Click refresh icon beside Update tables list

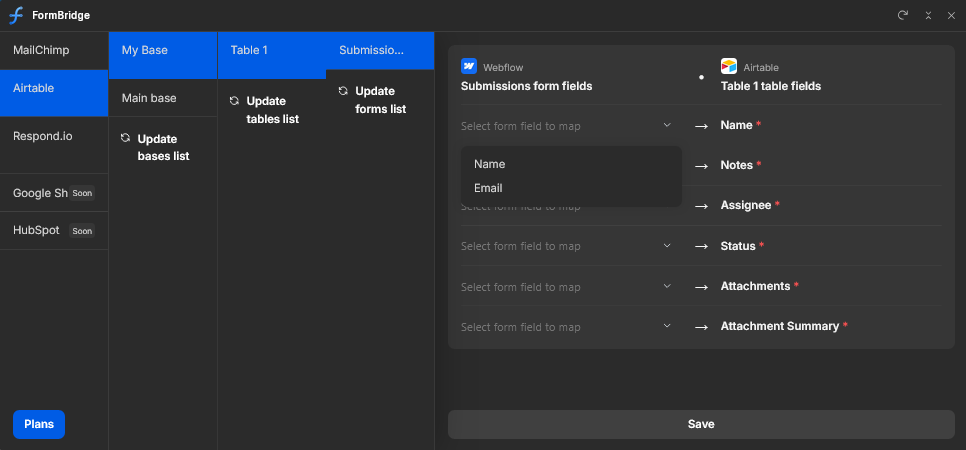(x=234, y=100)
